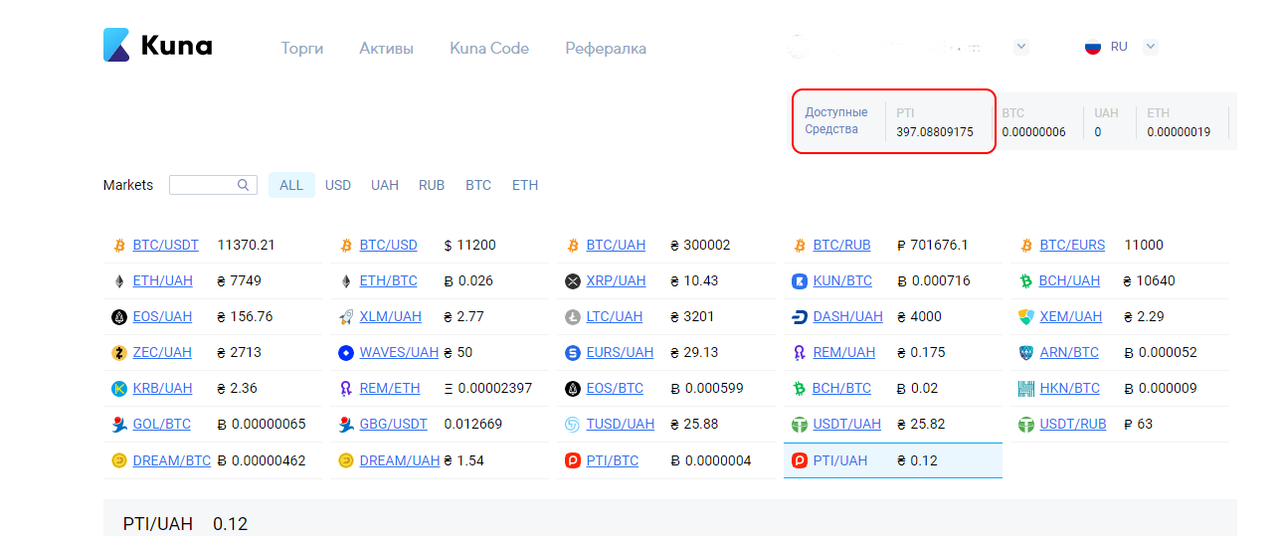The width and height of the screenshot is (1280, 536).
Task: Click the Ethereum icon beside ETH/UAH
Action: 119,281
